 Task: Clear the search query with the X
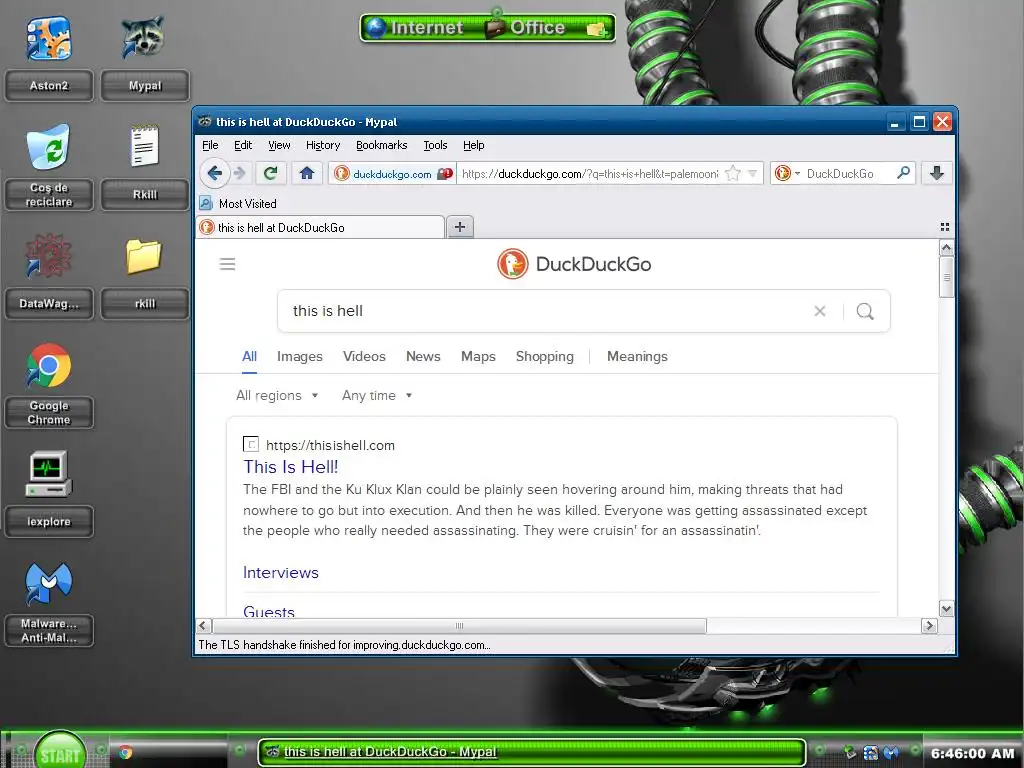pyautogui.click(x=820, y=311)
